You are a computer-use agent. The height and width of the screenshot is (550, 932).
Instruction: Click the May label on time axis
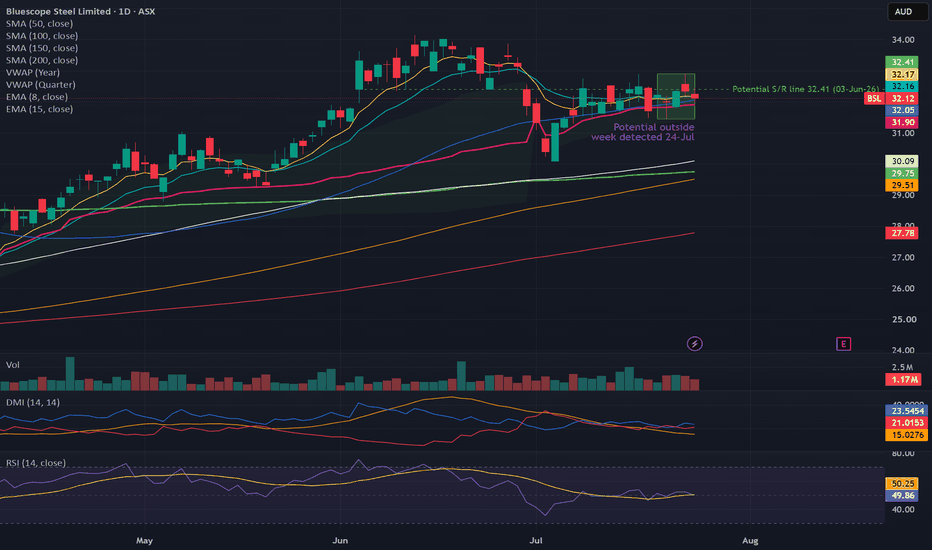coord(144,540)
